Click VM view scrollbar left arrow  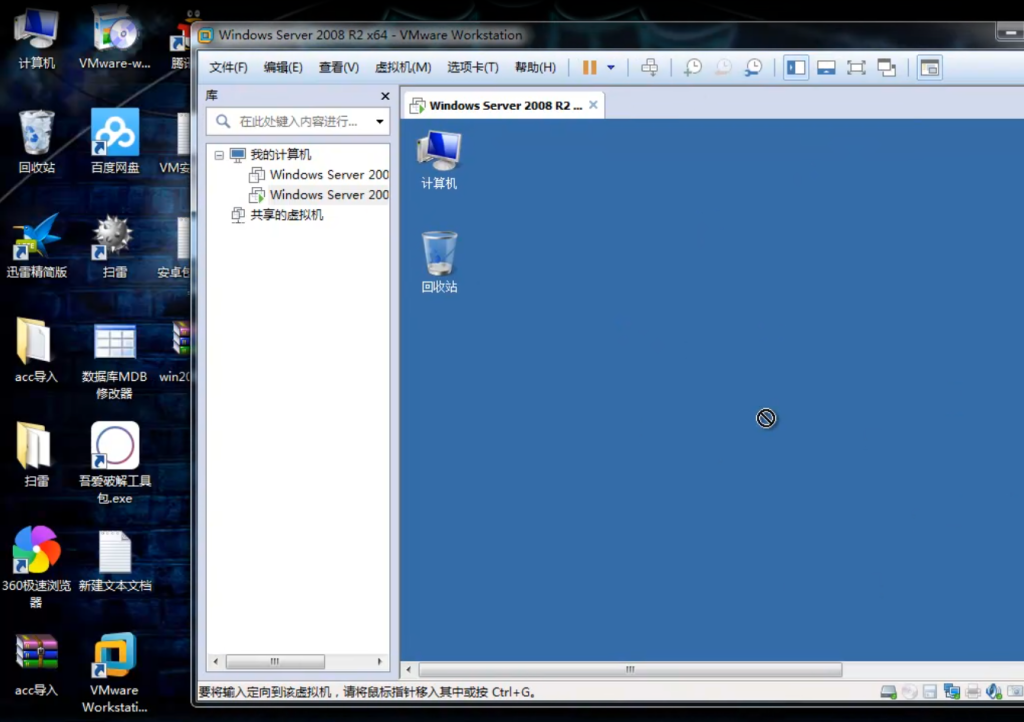point(409,669)
